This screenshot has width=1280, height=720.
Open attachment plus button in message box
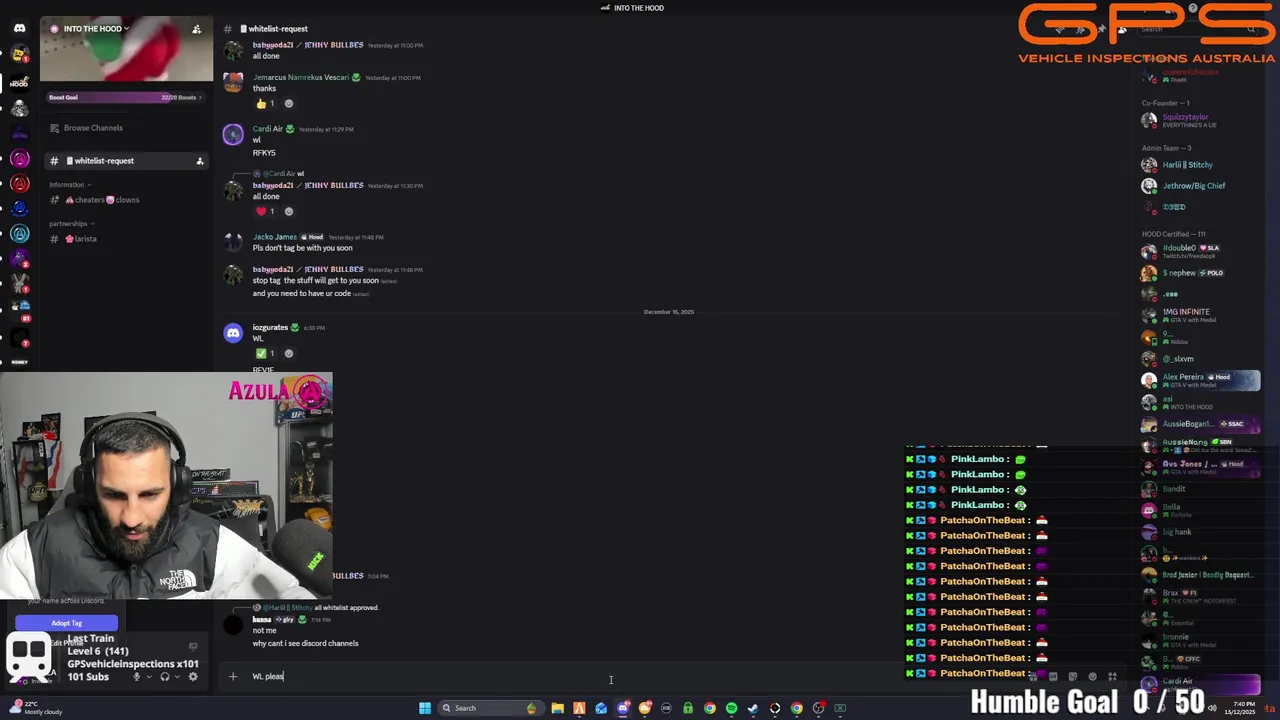coord(233,677)
